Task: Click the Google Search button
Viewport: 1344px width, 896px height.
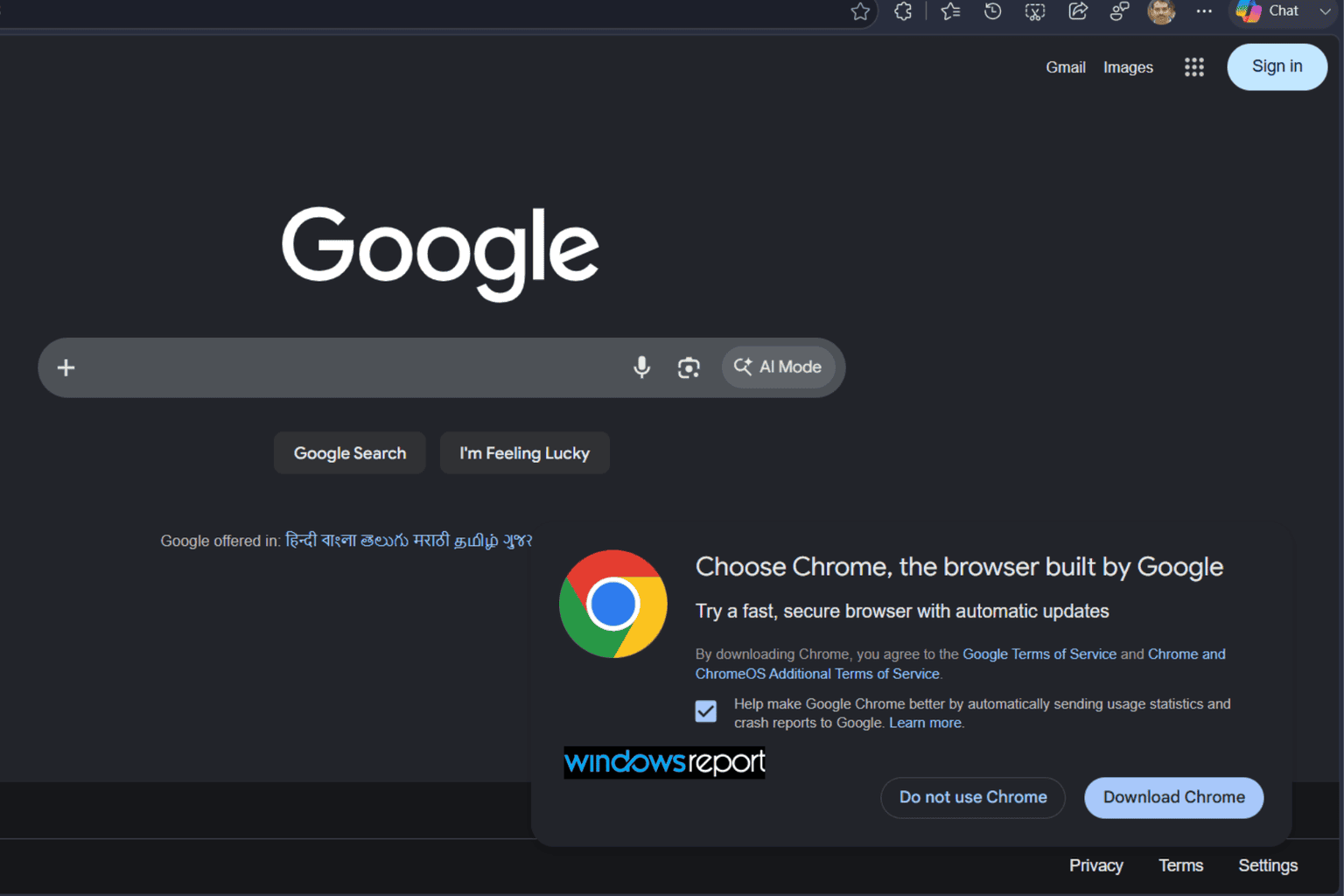Action: [350, 453]
